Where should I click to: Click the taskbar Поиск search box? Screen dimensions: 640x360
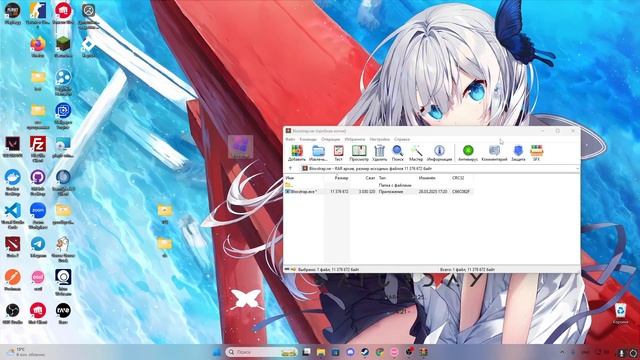pyautogui.click(x=261, y=352)
